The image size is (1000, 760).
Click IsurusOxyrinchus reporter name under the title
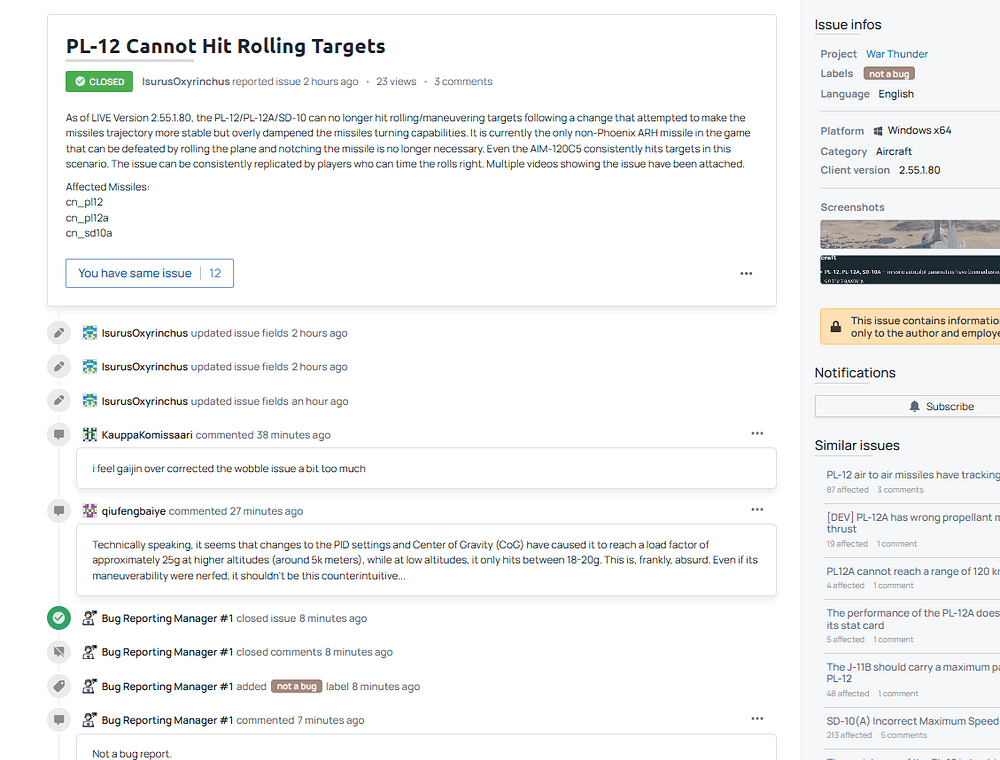pos(186,82)
